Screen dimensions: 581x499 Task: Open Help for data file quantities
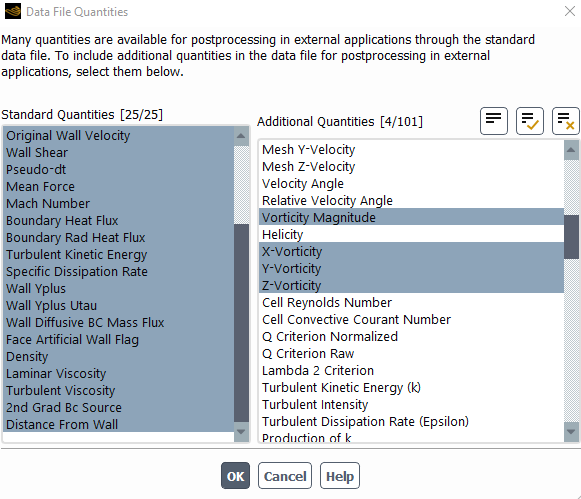pyautogui.click(x=340, y=476)
